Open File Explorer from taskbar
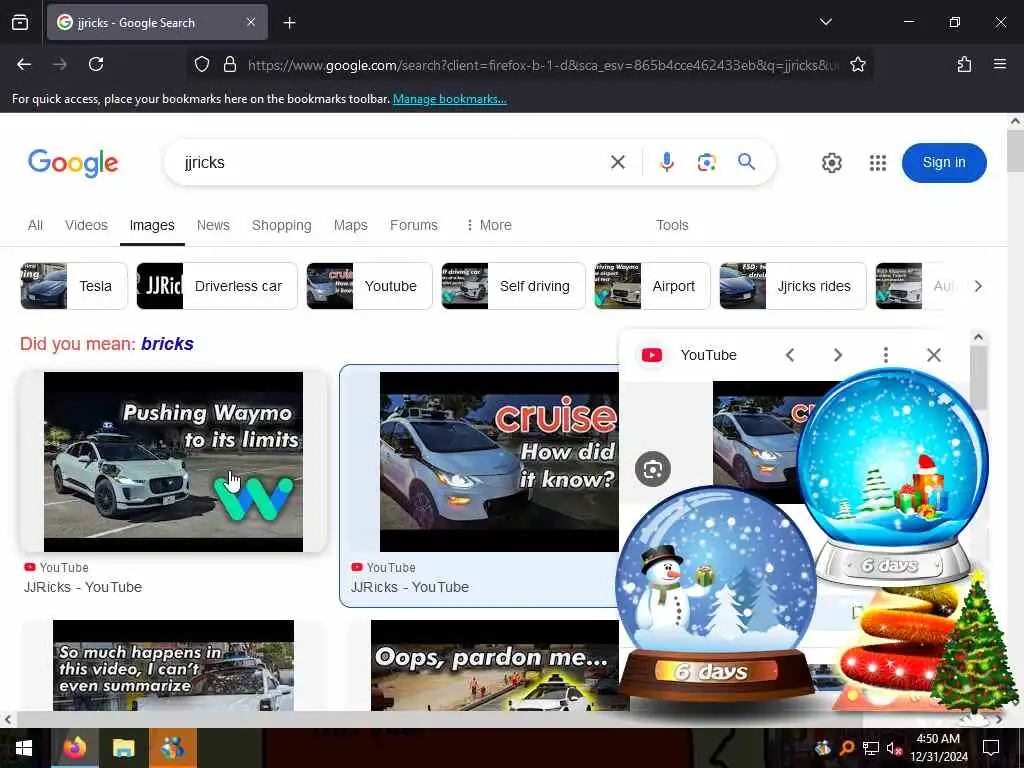1024x768 pixels. [x=123, y=748]
